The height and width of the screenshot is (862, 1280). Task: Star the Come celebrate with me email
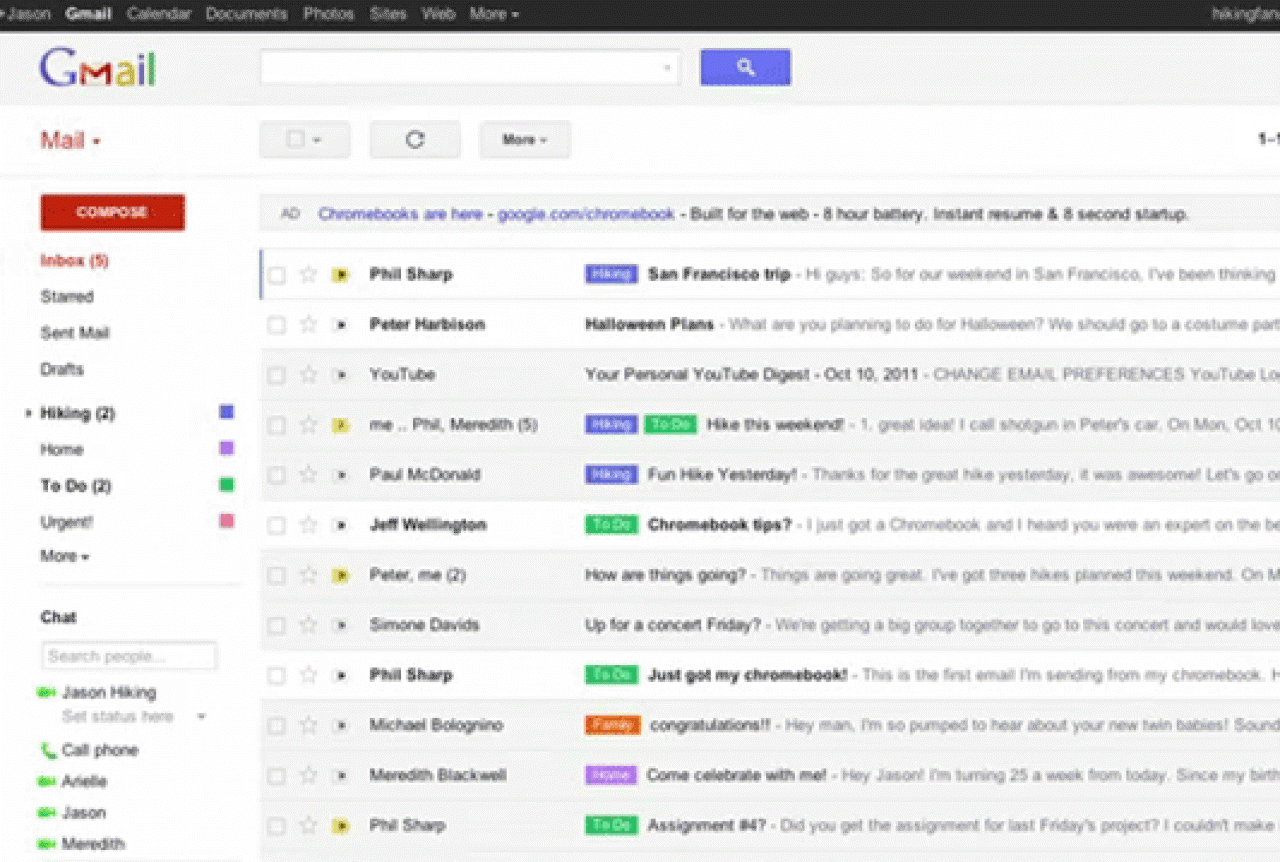pyautogui.click(x=308, y=775)
